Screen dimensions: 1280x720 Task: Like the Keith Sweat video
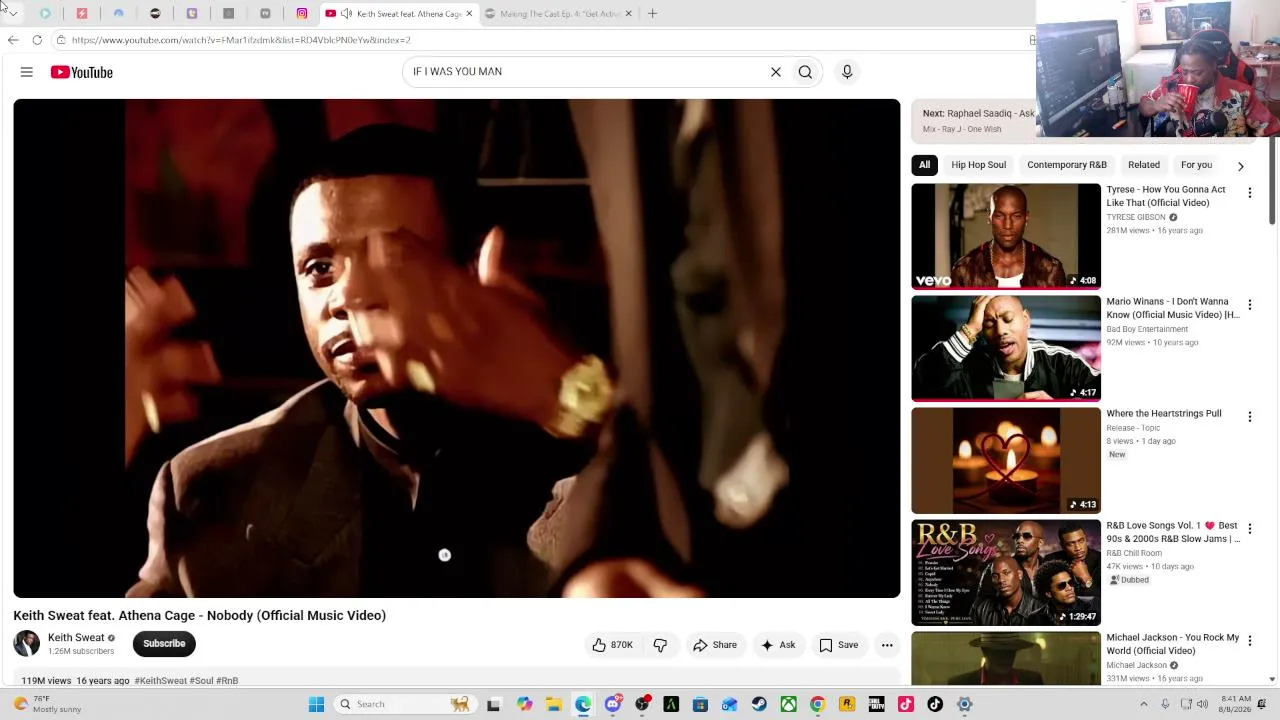[612, 645]
